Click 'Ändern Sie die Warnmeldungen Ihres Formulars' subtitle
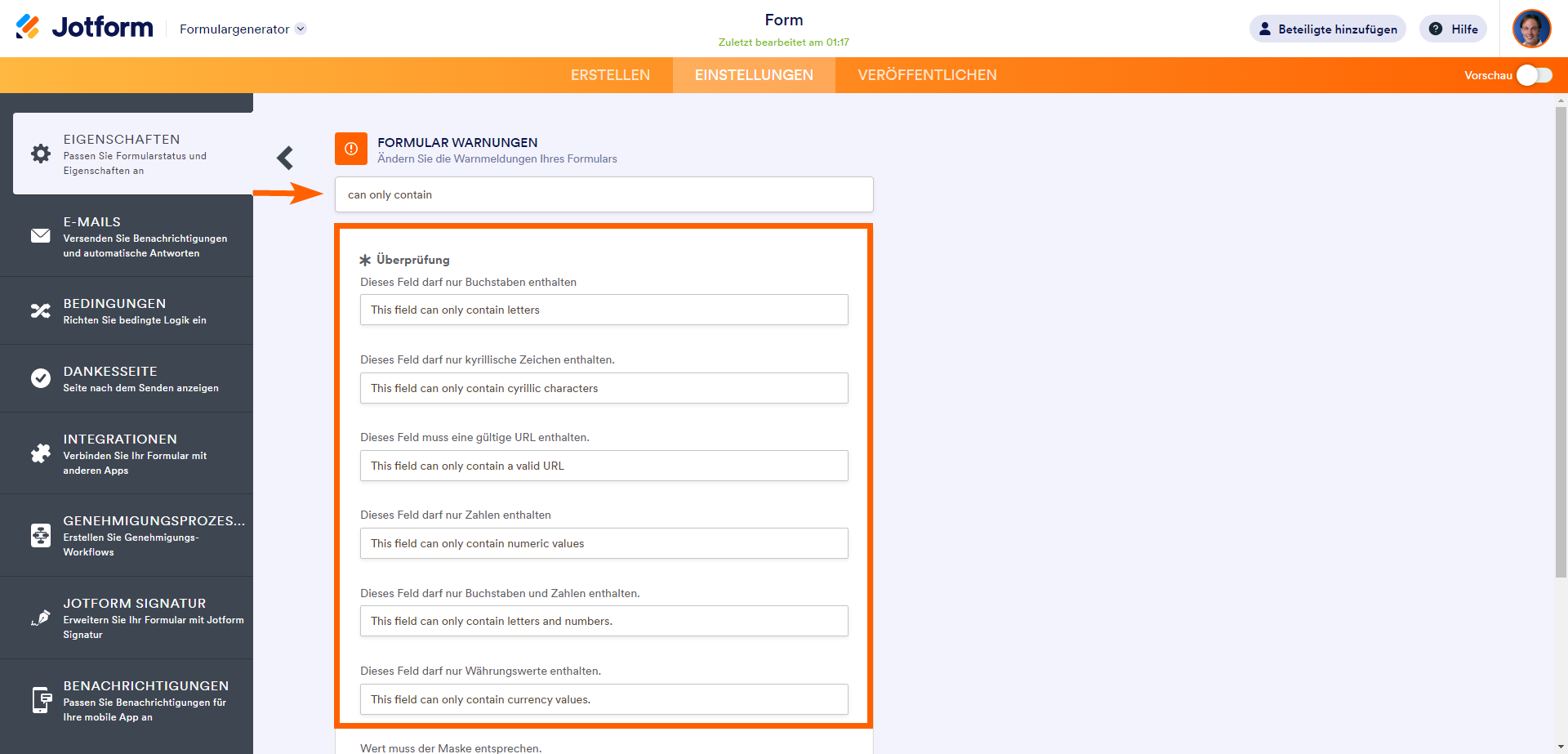This screenshot has width=1568, height=754. 497,158
